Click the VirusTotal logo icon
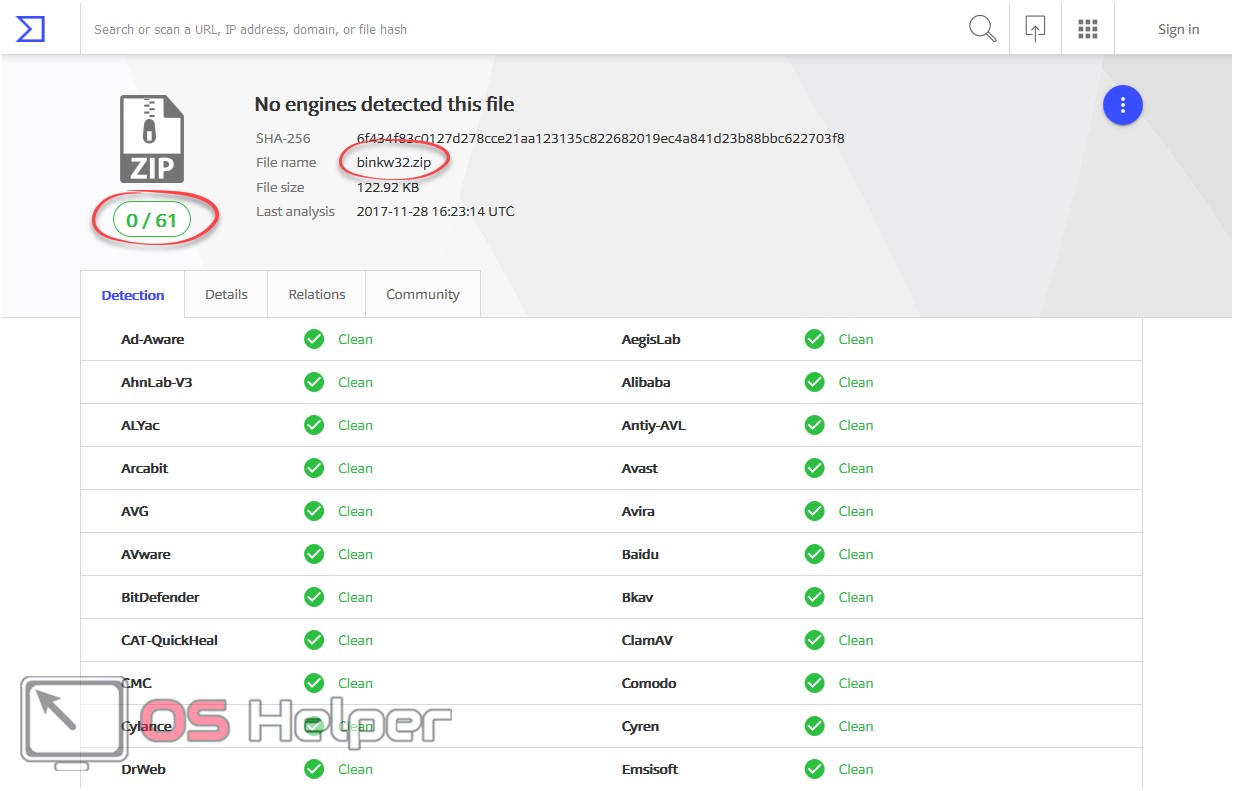 point(31,29)
